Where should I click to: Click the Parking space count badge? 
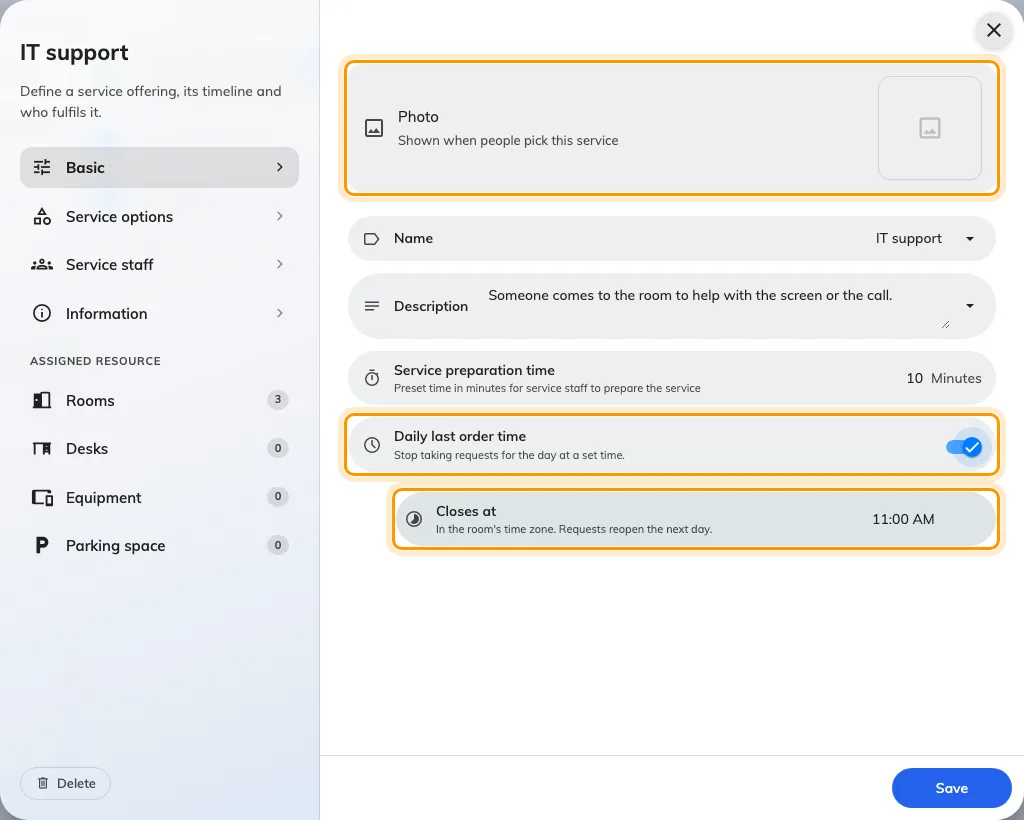click(278, 545)
